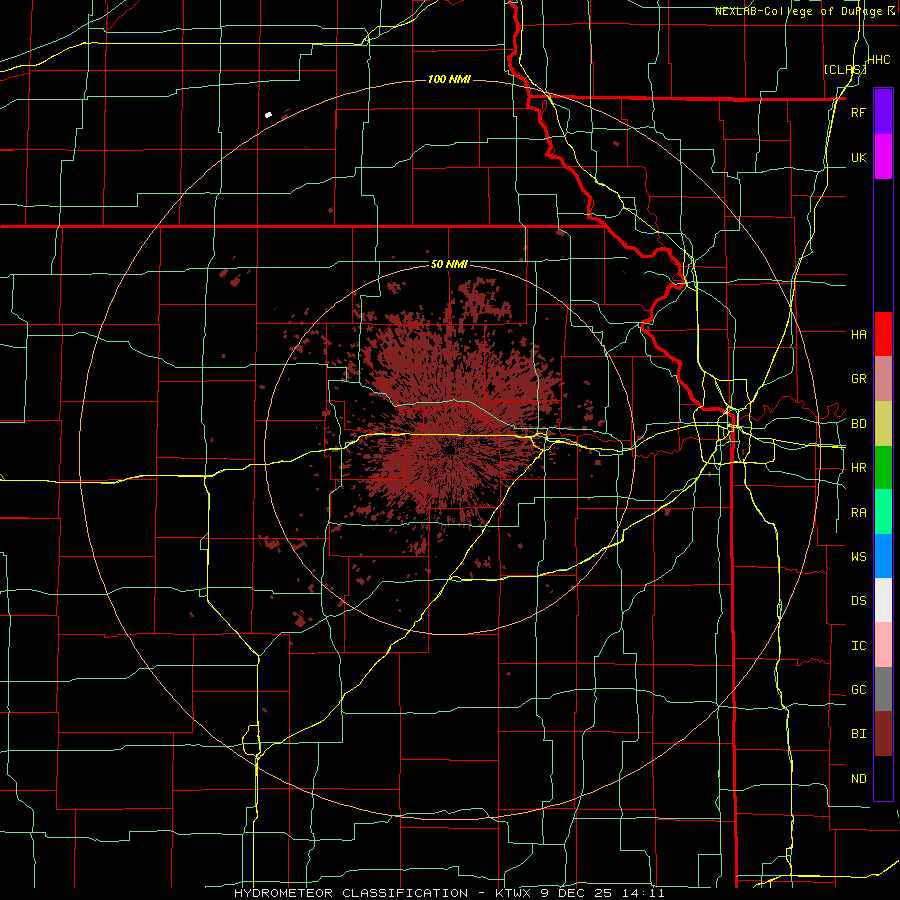The image size is (900, 900).
Task: Click the HHC product code label
Action: (x=878, y=60)
